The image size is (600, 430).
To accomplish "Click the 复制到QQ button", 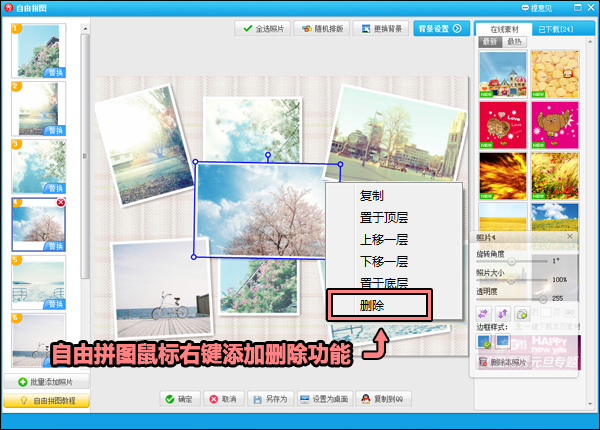I will 383,399.
